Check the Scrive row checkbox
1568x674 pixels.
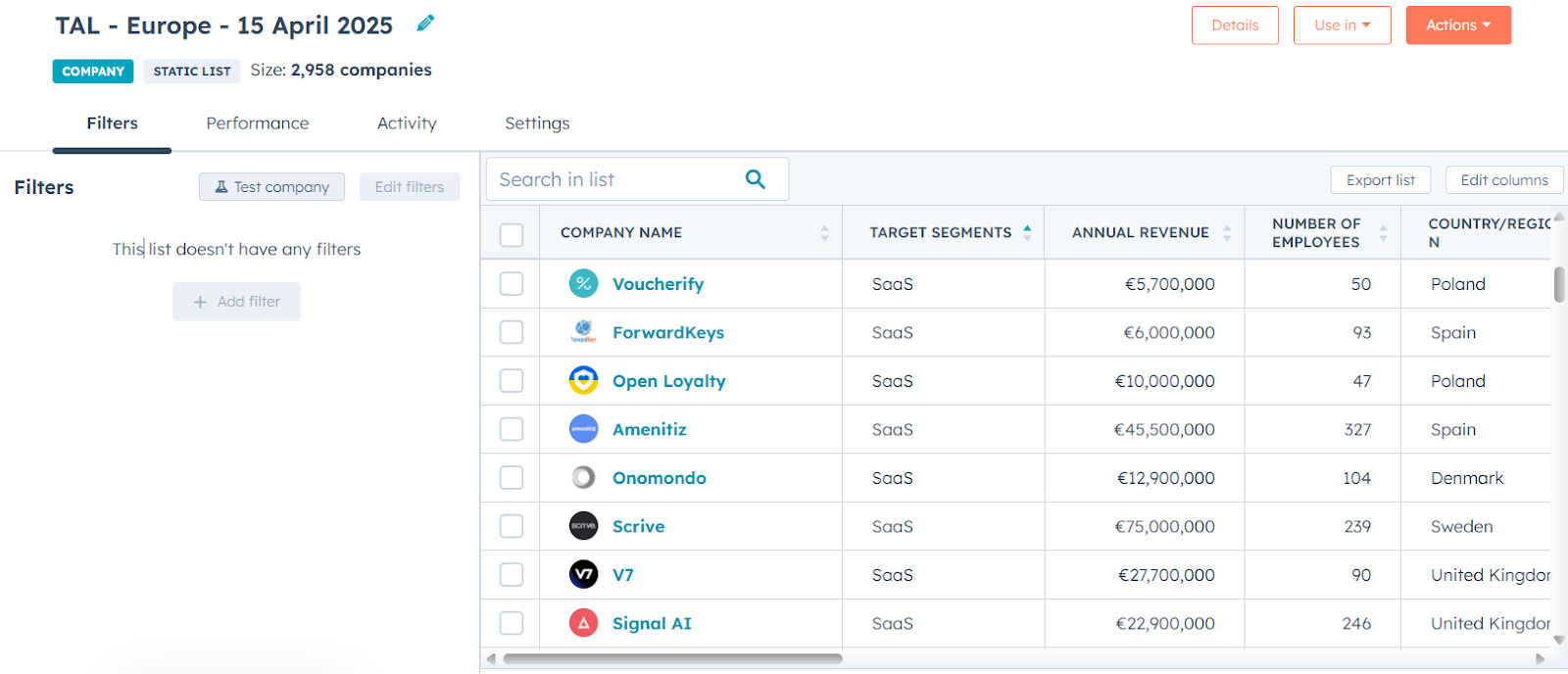click(512, 526)
